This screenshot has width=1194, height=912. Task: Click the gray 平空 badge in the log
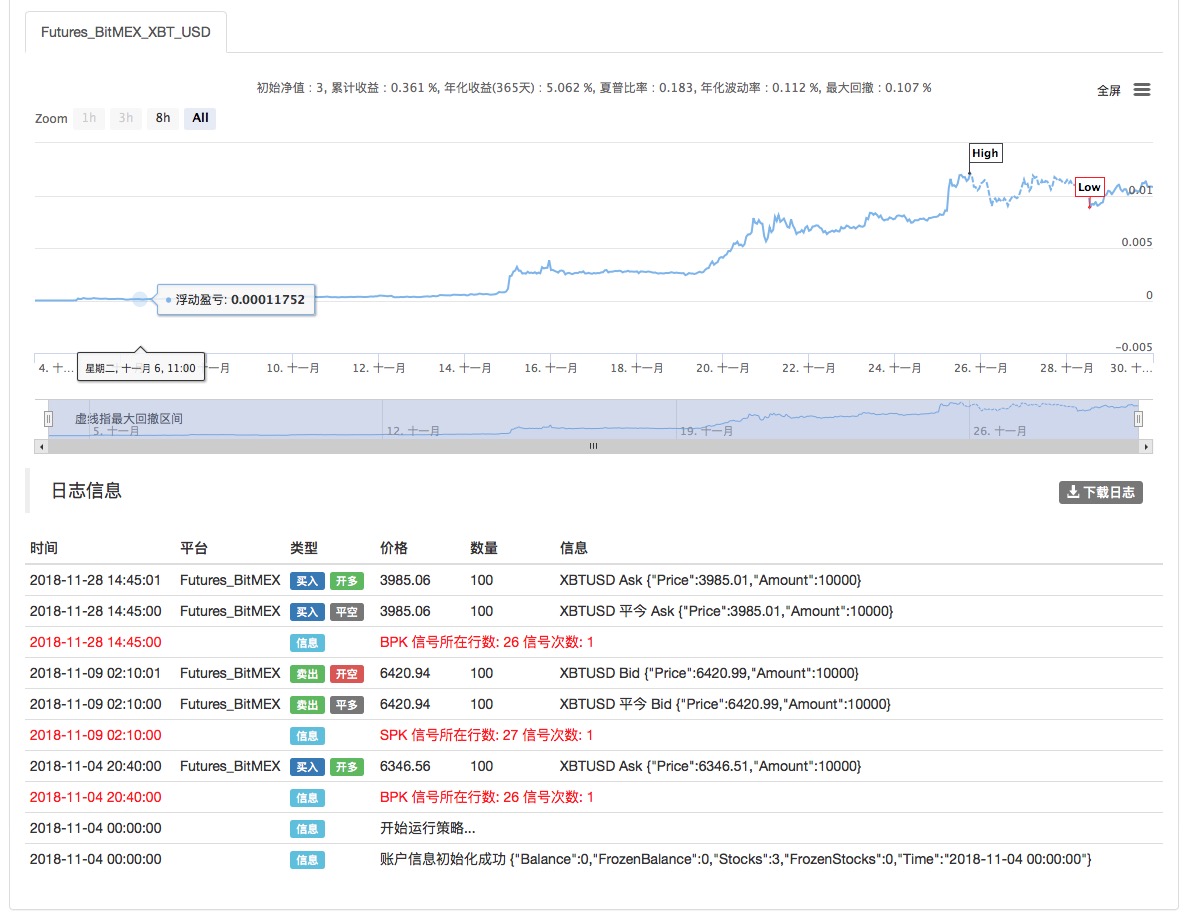coord(347,611)
